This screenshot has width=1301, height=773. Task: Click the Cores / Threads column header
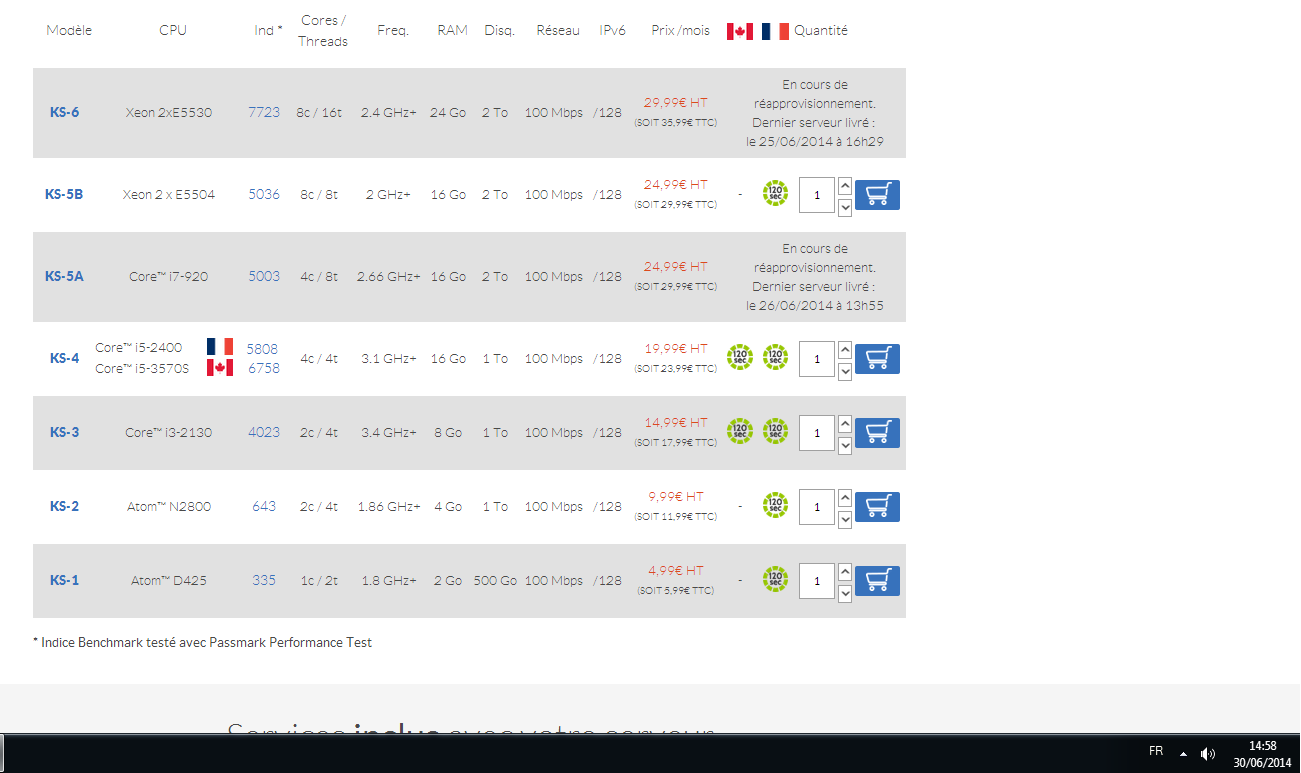(323, 31)
